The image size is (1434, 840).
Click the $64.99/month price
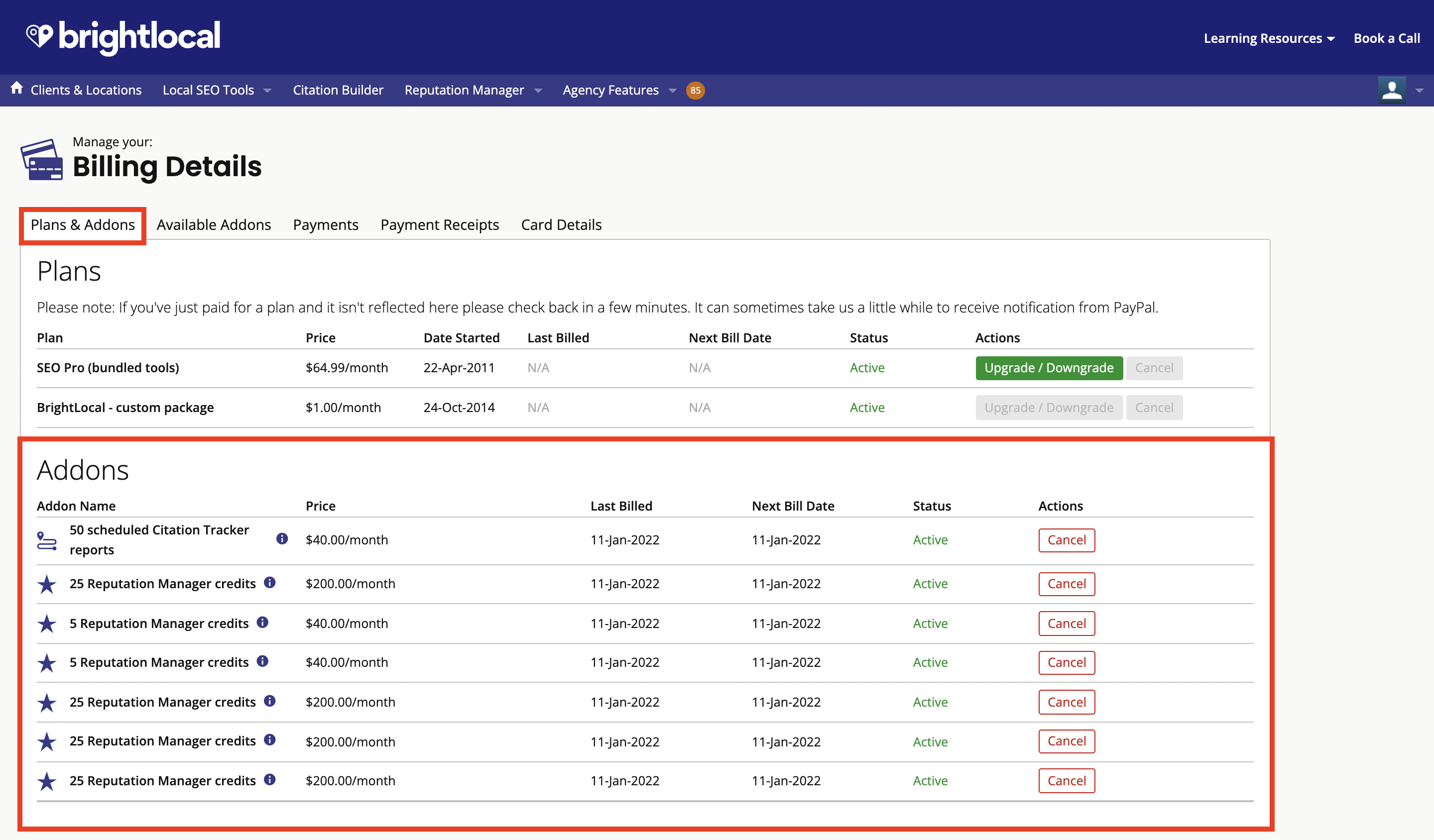[x=347, y=368]
